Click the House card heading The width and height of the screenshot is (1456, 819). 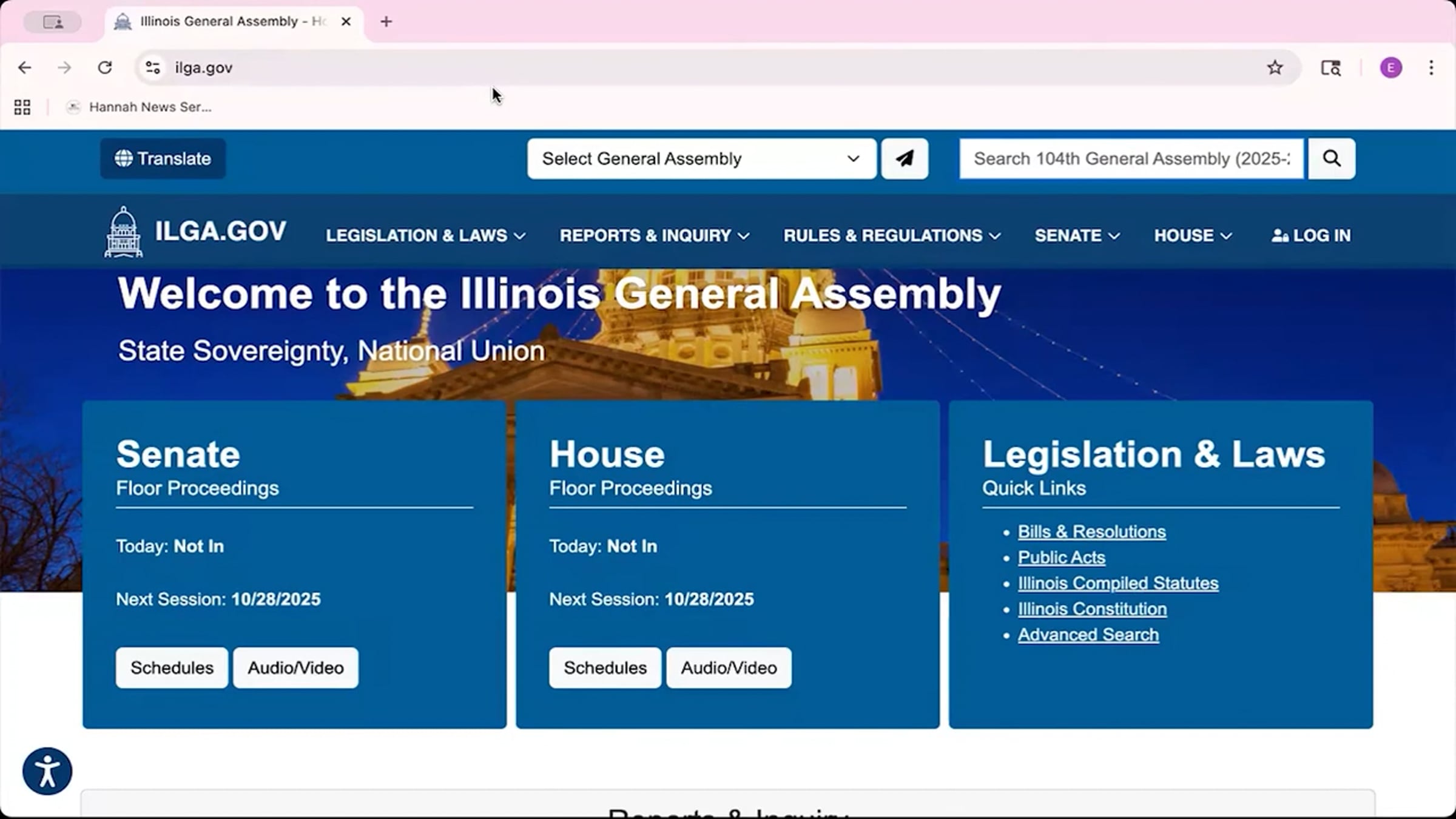[607, 454]
